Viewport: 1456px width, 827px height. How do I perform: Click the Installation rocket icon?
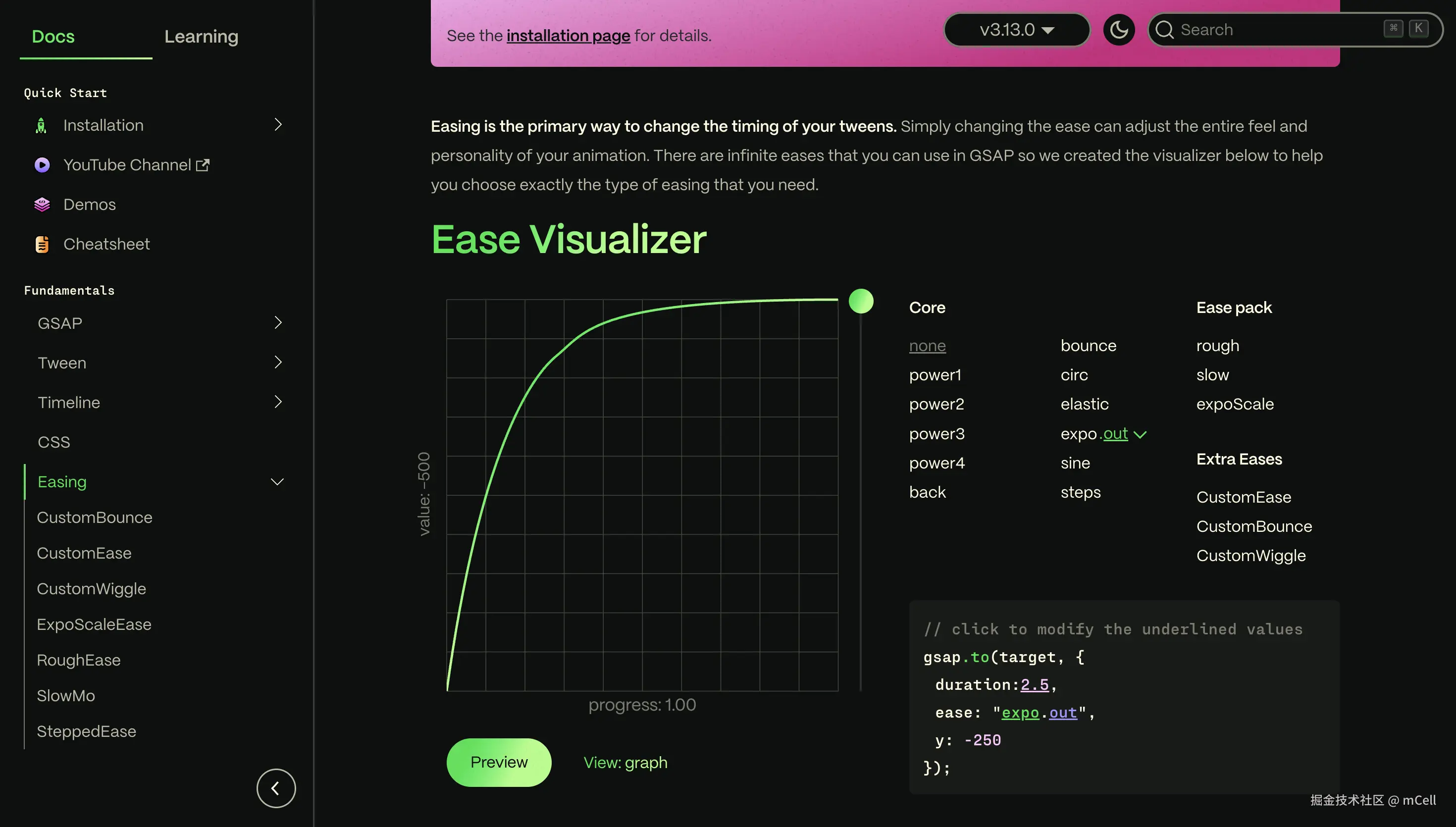[42, 125]
